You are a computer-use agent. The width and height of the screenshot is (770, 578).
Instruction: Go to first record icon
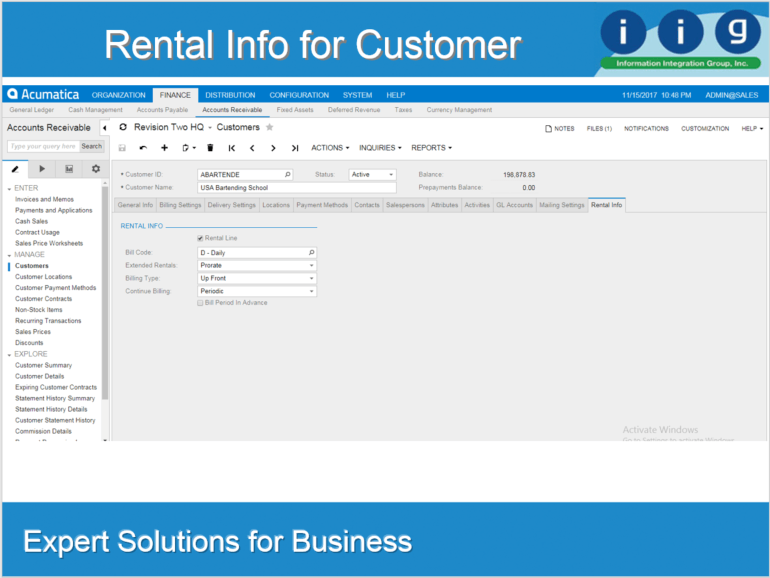[232, 148]
